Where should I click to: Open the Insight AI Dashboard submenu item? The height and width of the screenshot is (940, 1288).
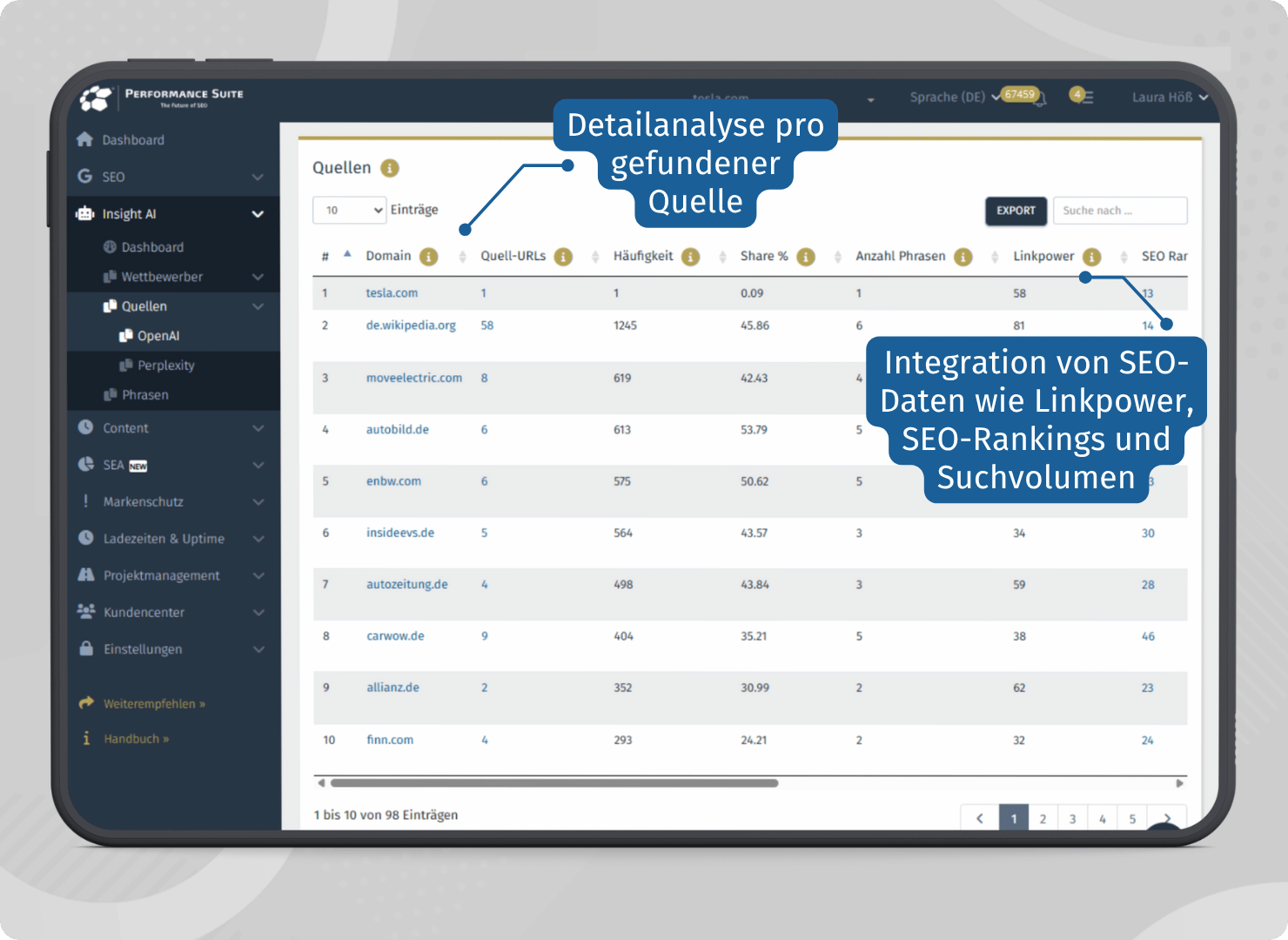152,247
